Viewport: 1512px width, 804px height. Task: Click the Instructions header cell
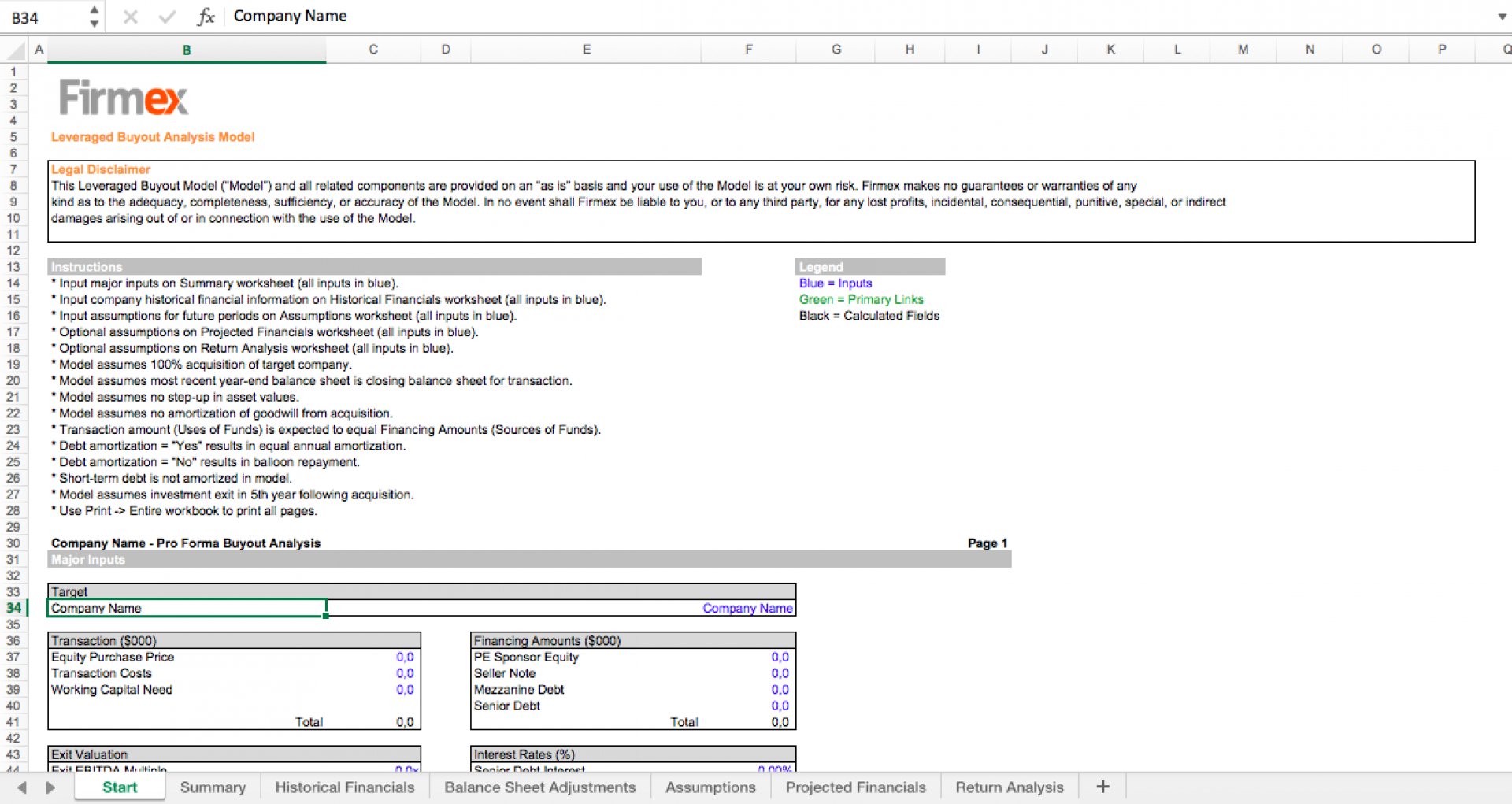pyautogui.click(x=375, y=267)
